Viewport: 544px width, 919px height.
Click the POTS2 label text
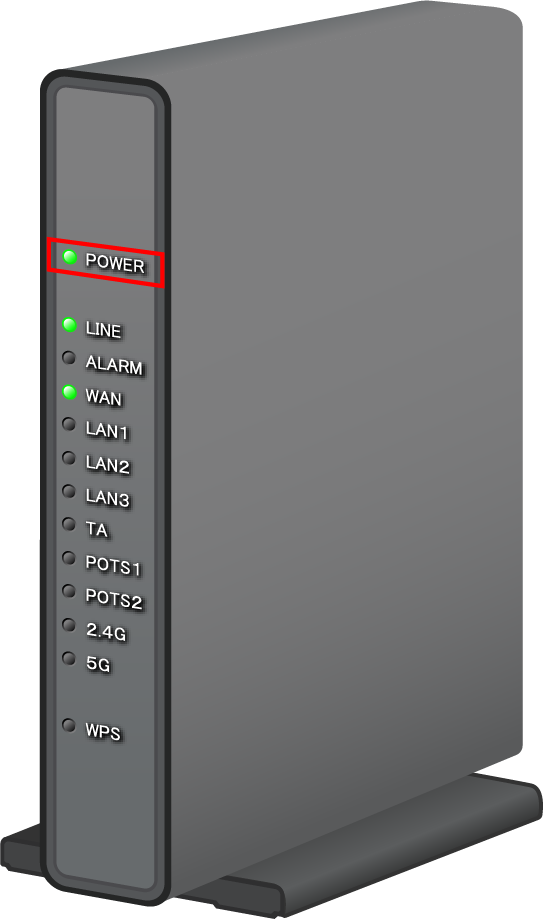pos(114,598)
